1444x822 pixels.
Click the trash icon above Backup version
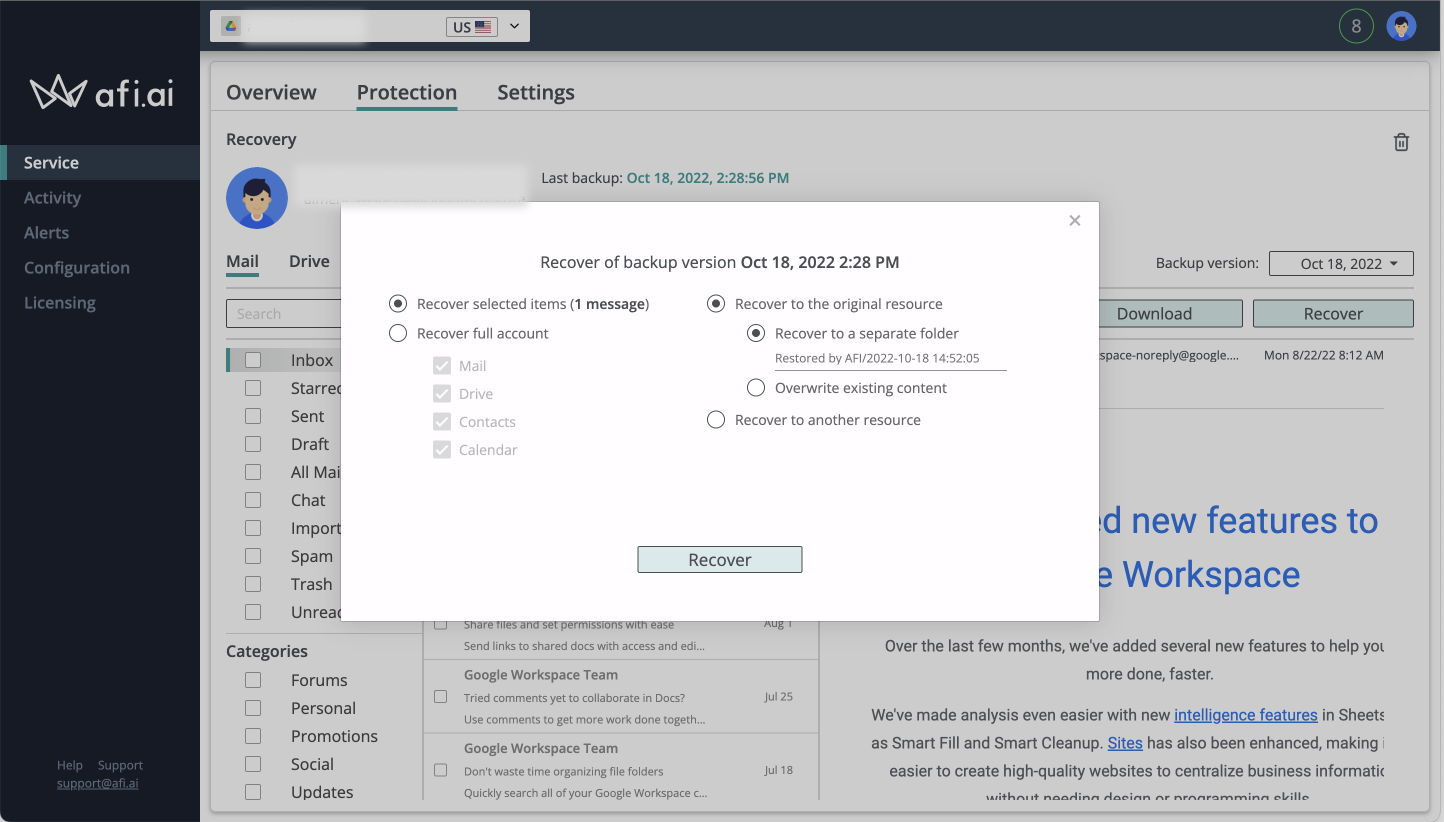[x=1401, y=142]
